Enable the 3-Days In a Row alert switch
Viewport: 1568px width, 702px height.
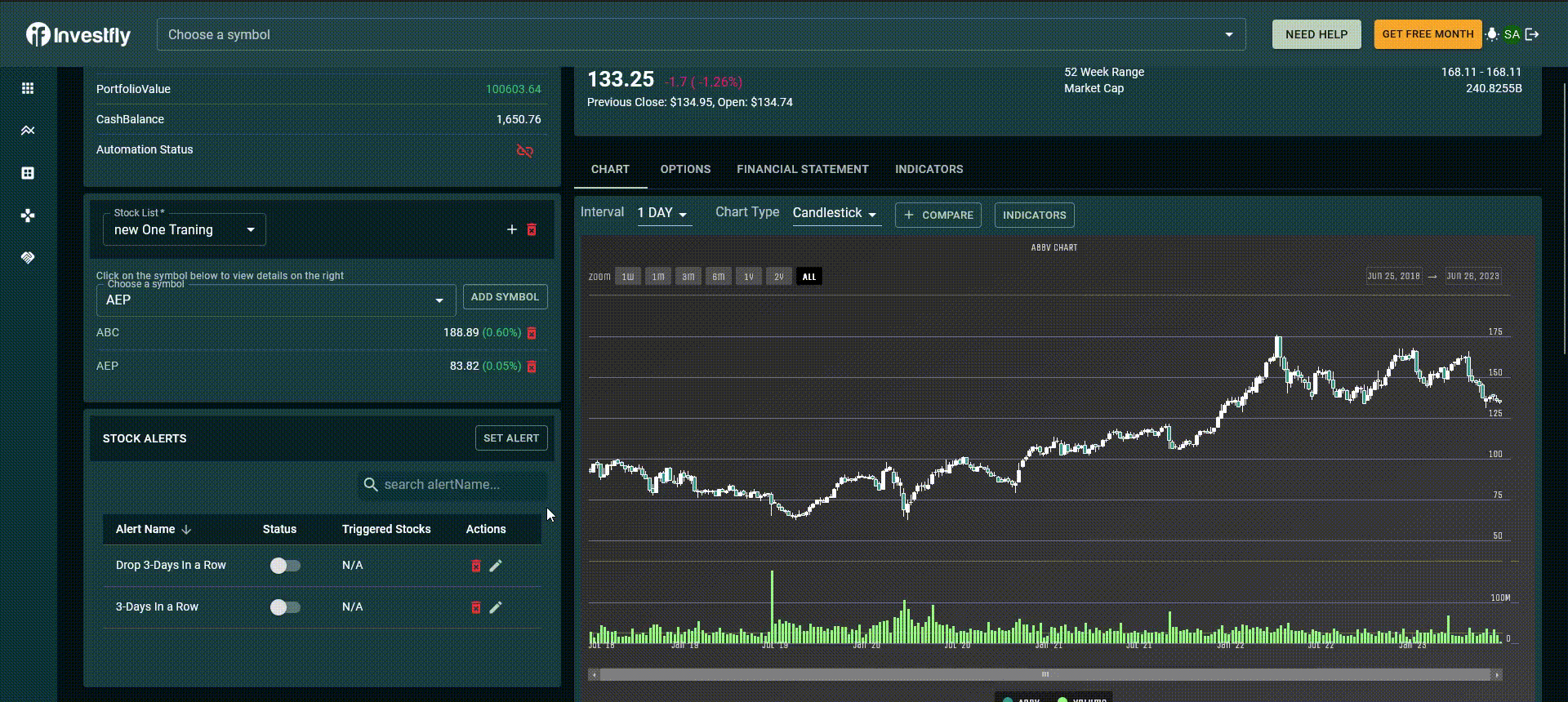(285, 607)
